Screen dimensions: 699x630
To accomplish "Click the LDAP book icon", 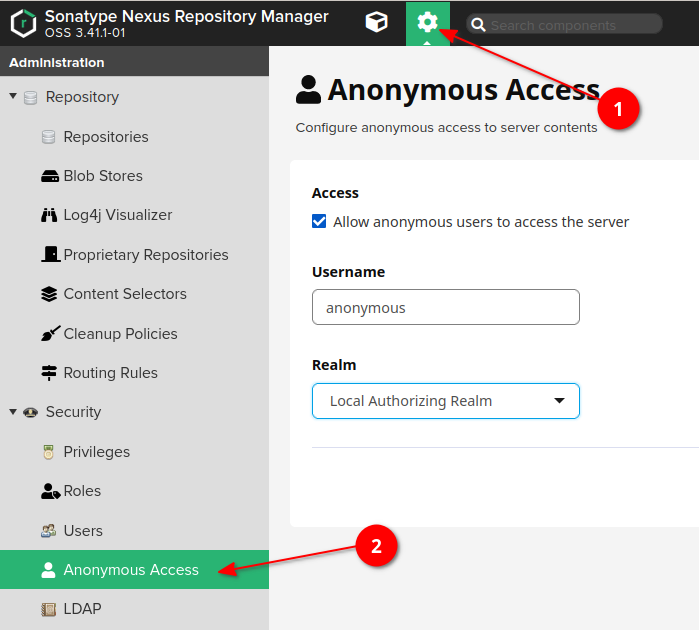I will click(48, 609).
